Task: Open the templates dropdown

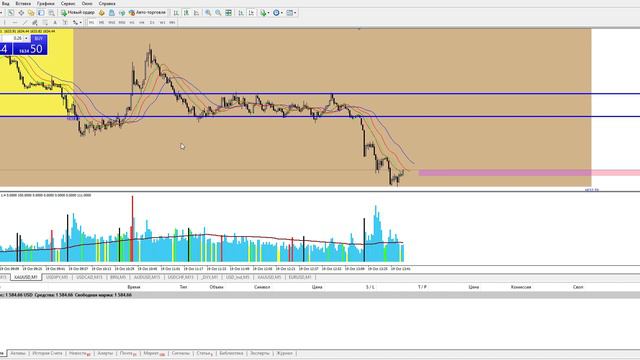Action: (291, 13)
